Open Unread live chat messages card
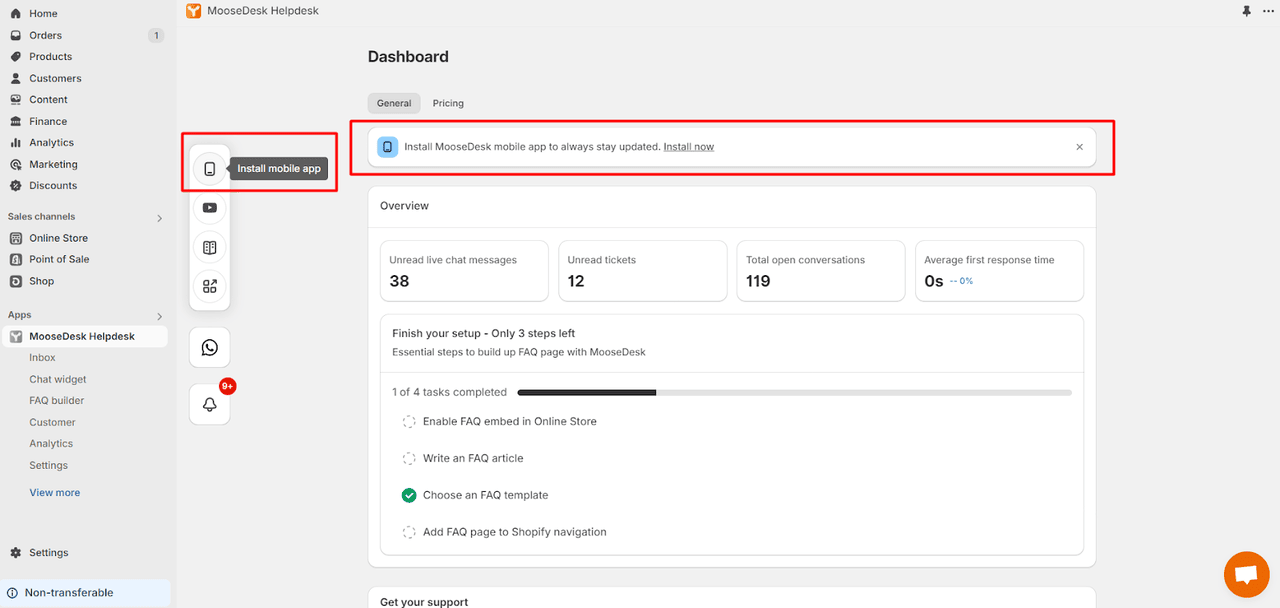Screen dimensions: 1280x608 click(x=465, y=270)
